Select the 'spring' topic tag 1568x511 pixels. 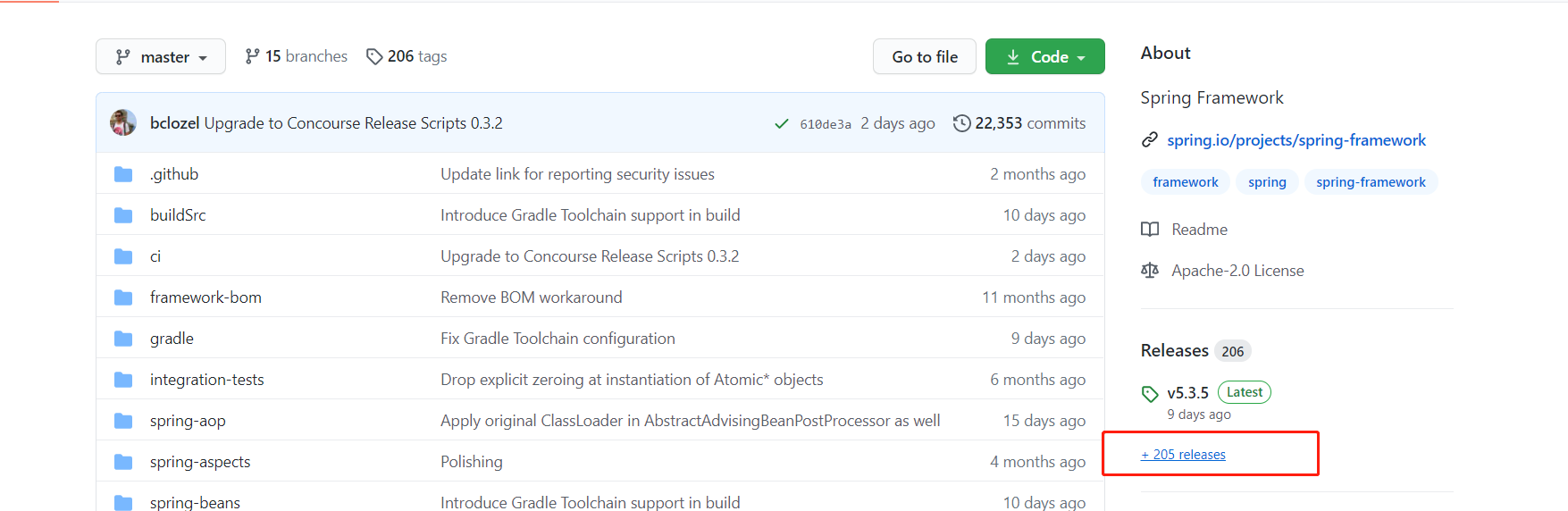(1267, 182)
